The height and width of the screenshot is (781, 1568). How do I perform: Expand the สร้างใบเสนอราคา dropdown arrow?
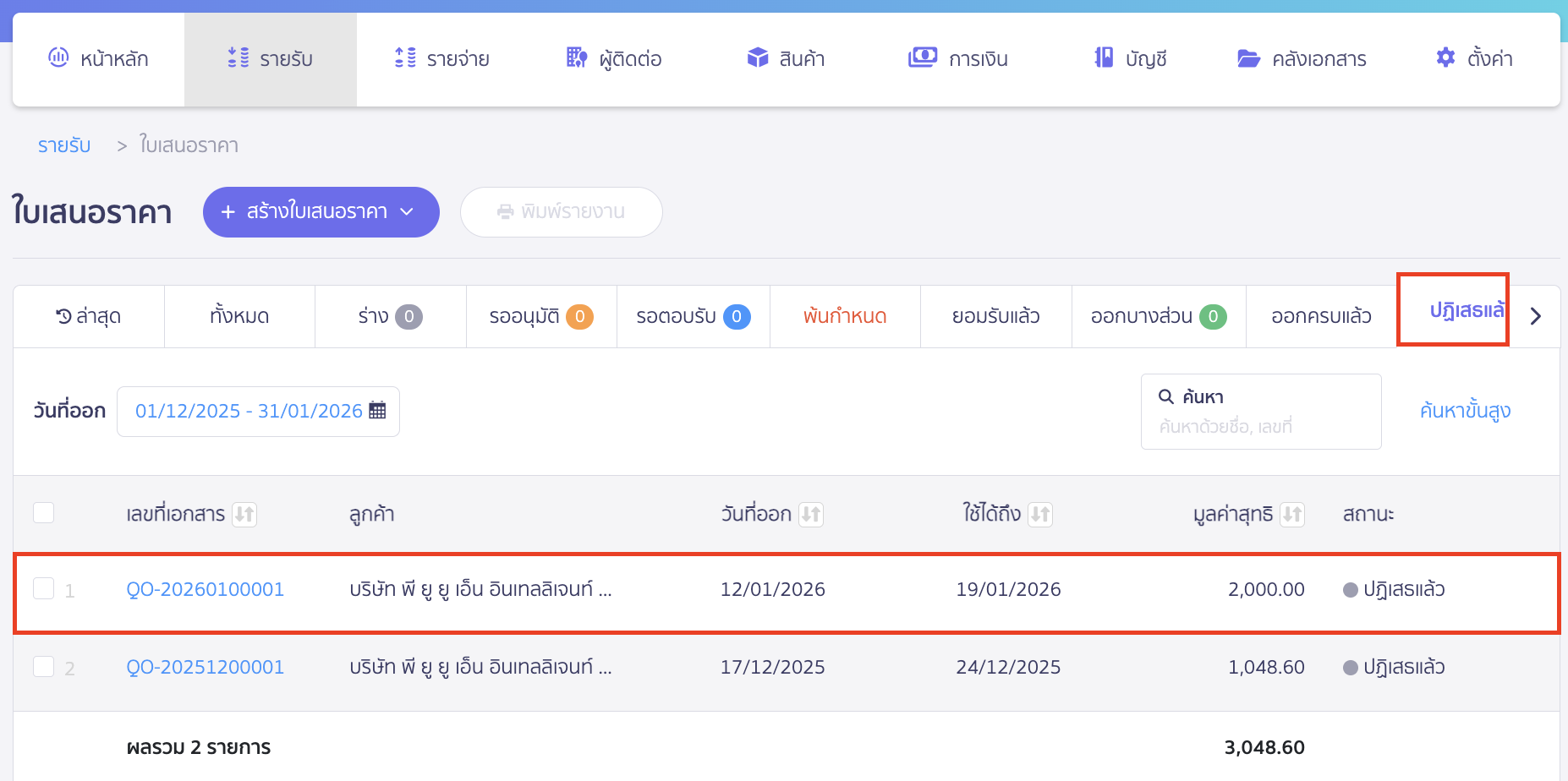pyautogui.click(x=407, y=212)
